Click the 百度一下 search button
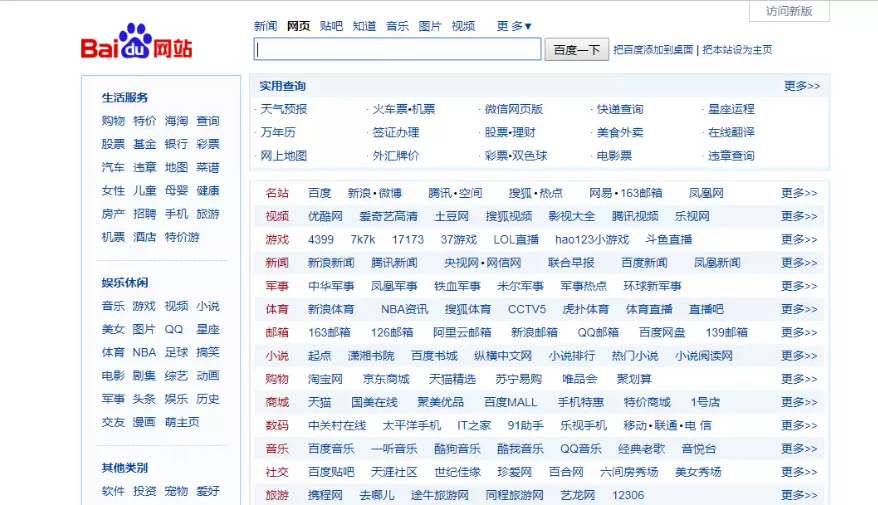 point(577,50)
